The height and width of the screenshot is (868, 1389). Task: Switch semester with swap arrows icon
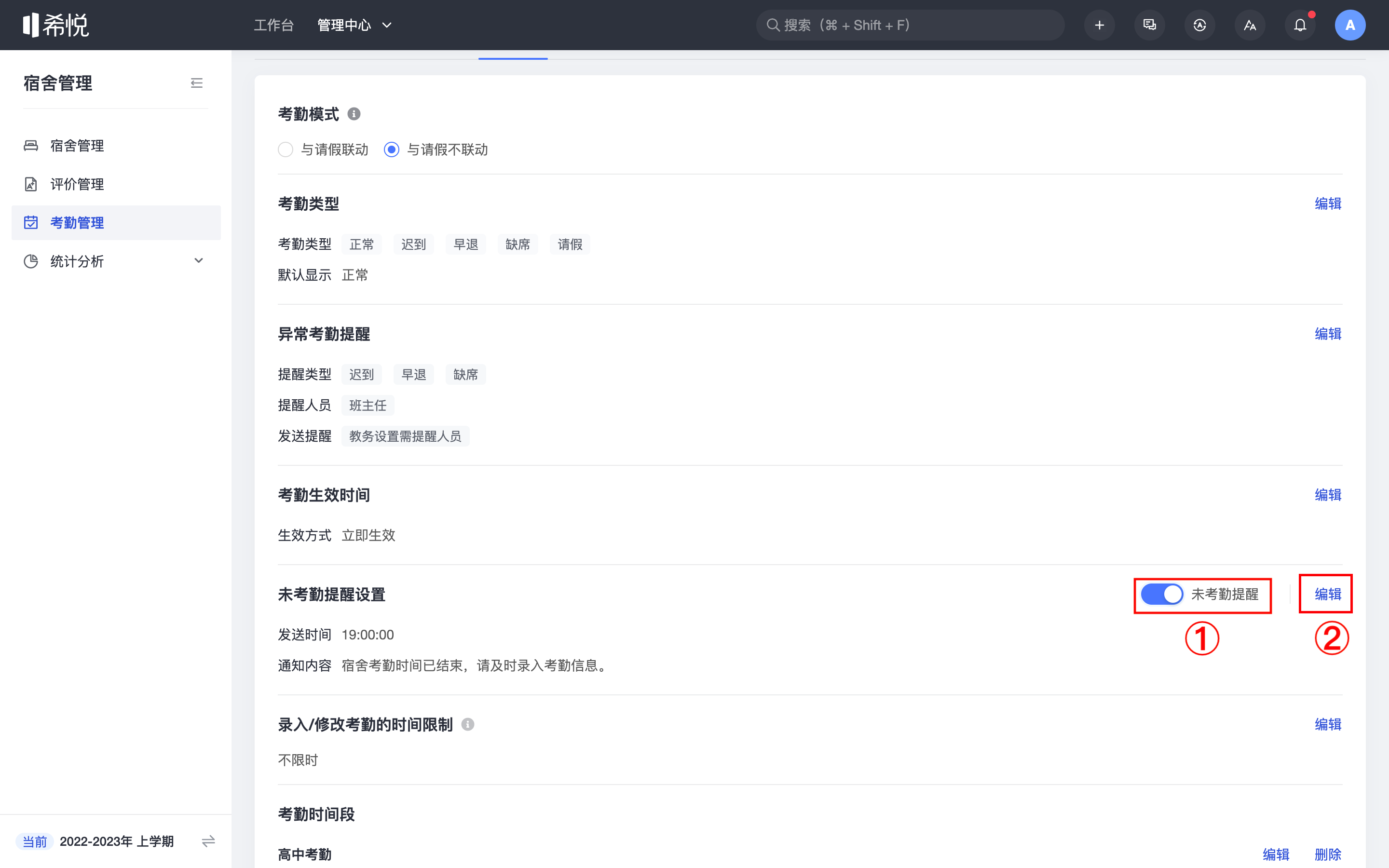tap(208, 841)
